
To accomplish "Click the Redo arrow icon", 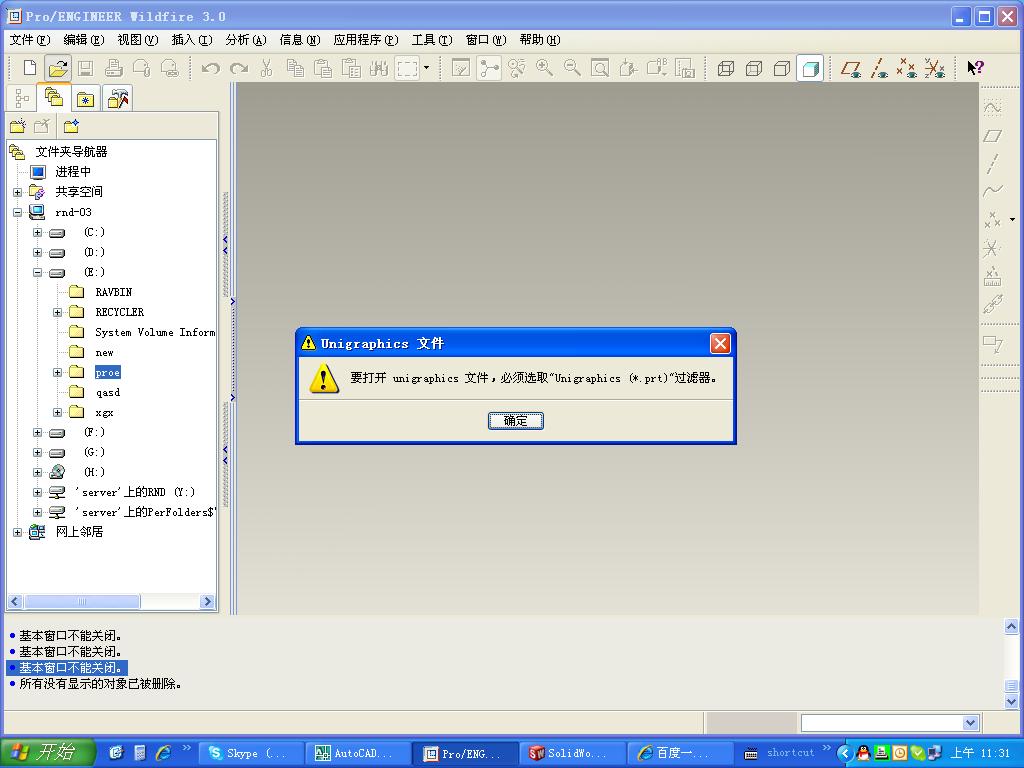I will 239,68.
